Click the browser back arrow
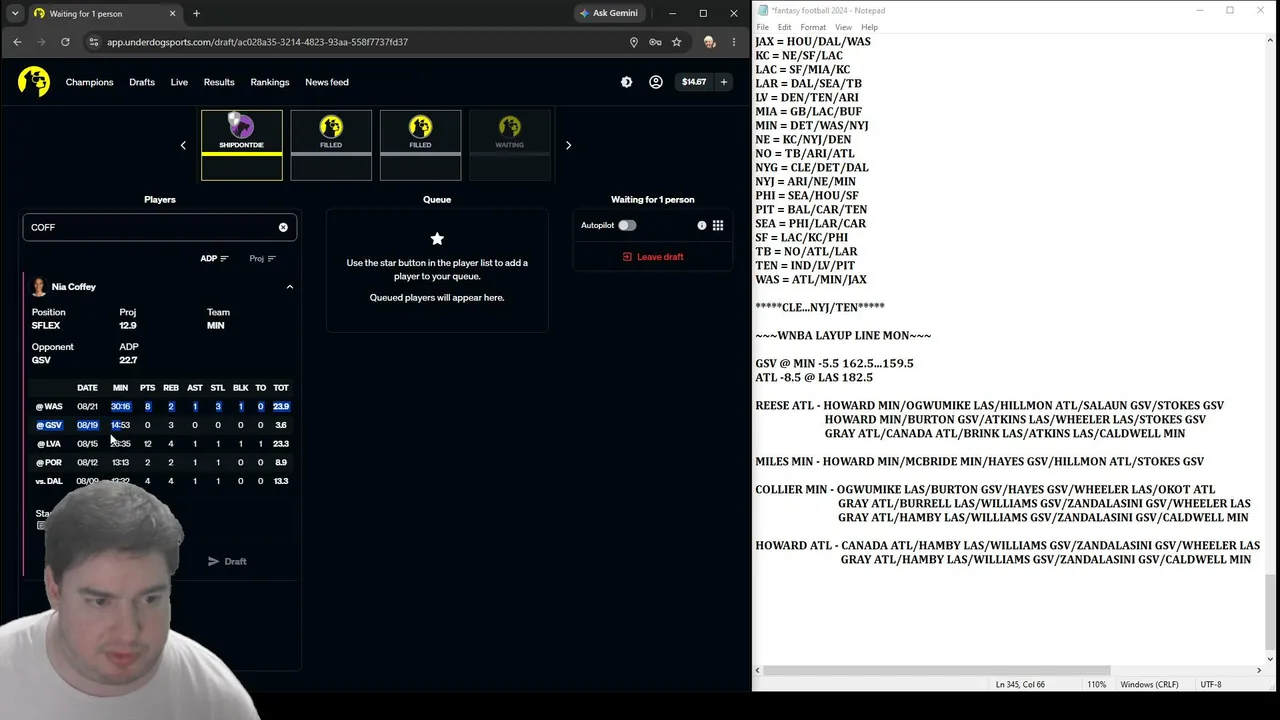This screenshot has height=720, width=1280. point(17,42)
